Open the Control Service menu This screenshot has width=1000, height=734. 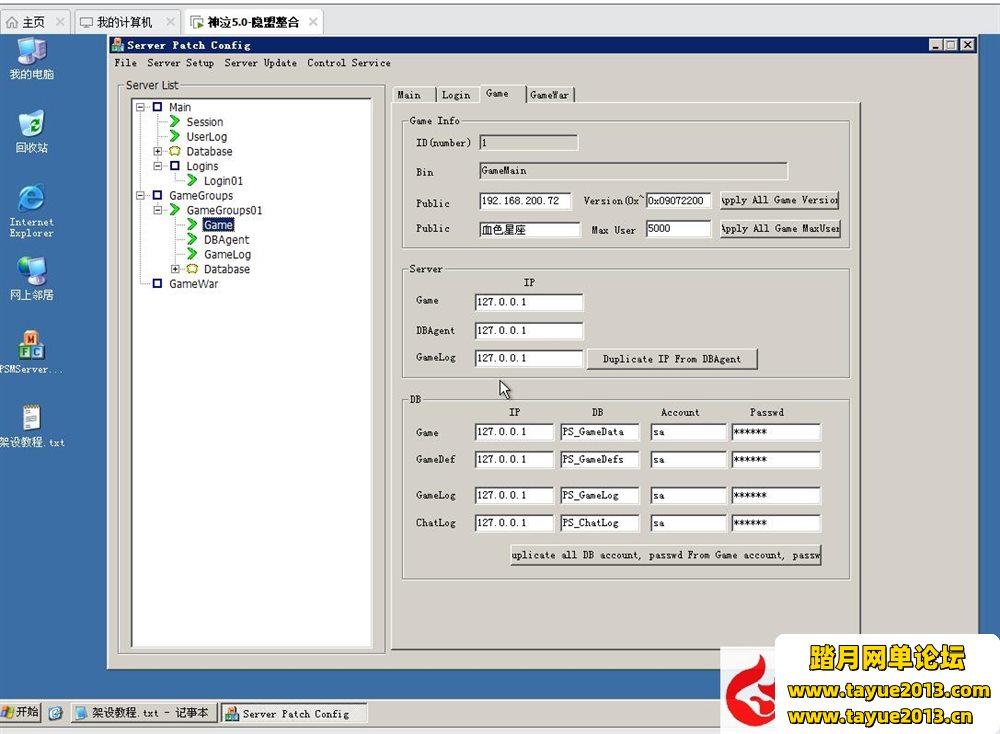(349, 63)
